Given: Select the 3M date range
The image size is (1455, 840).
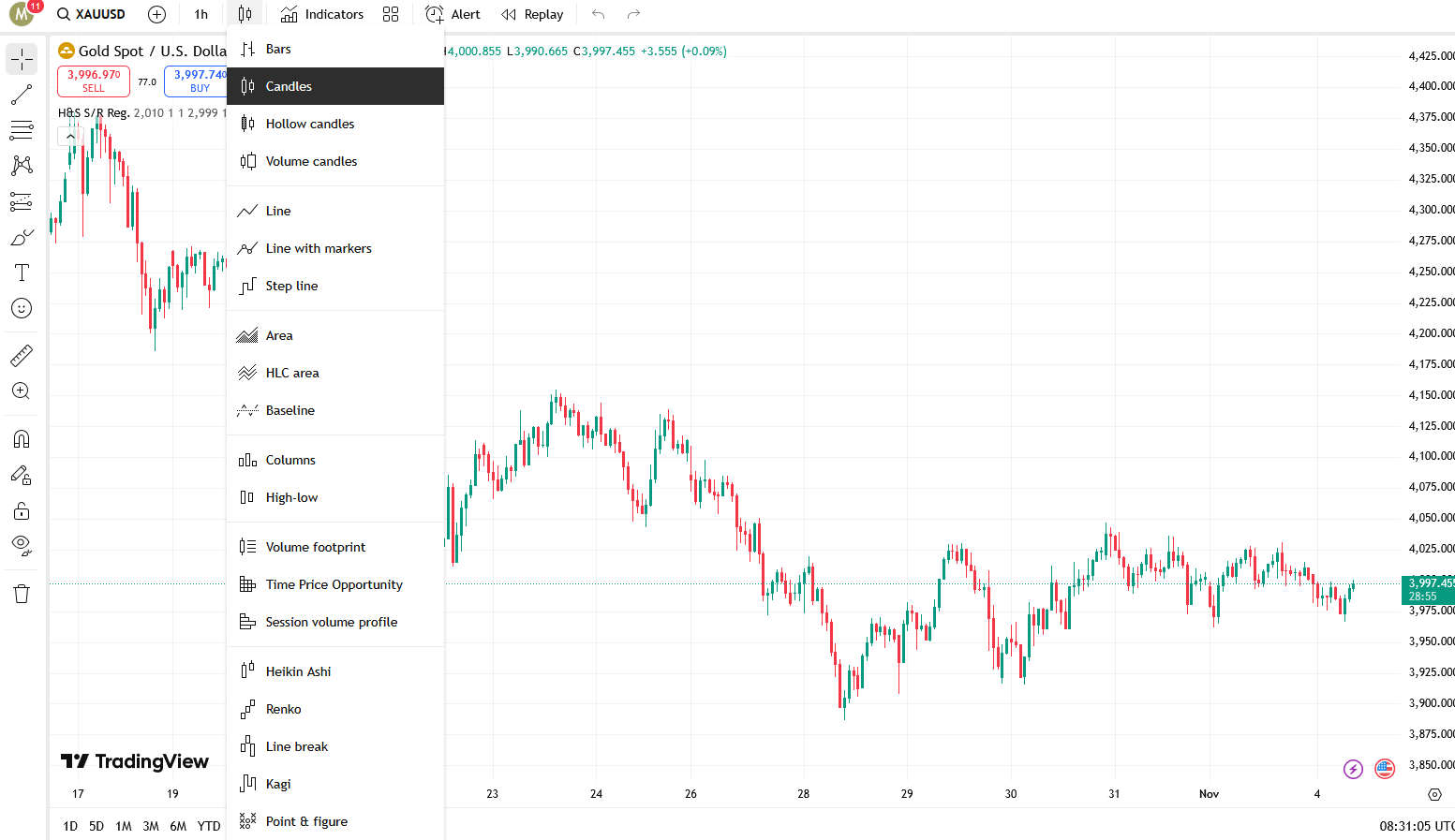Looking at the screenshot, I should [151, 826].
